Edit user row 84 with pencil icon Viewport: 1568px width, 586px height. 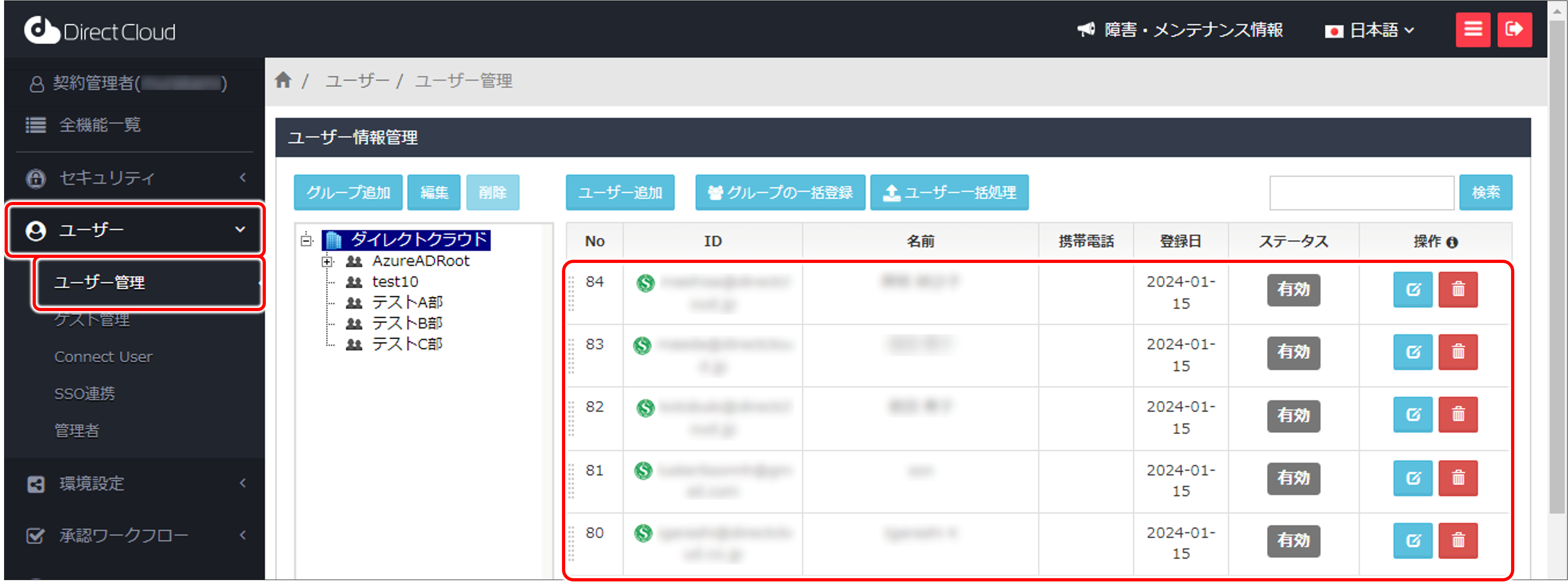coord(1413,290)
